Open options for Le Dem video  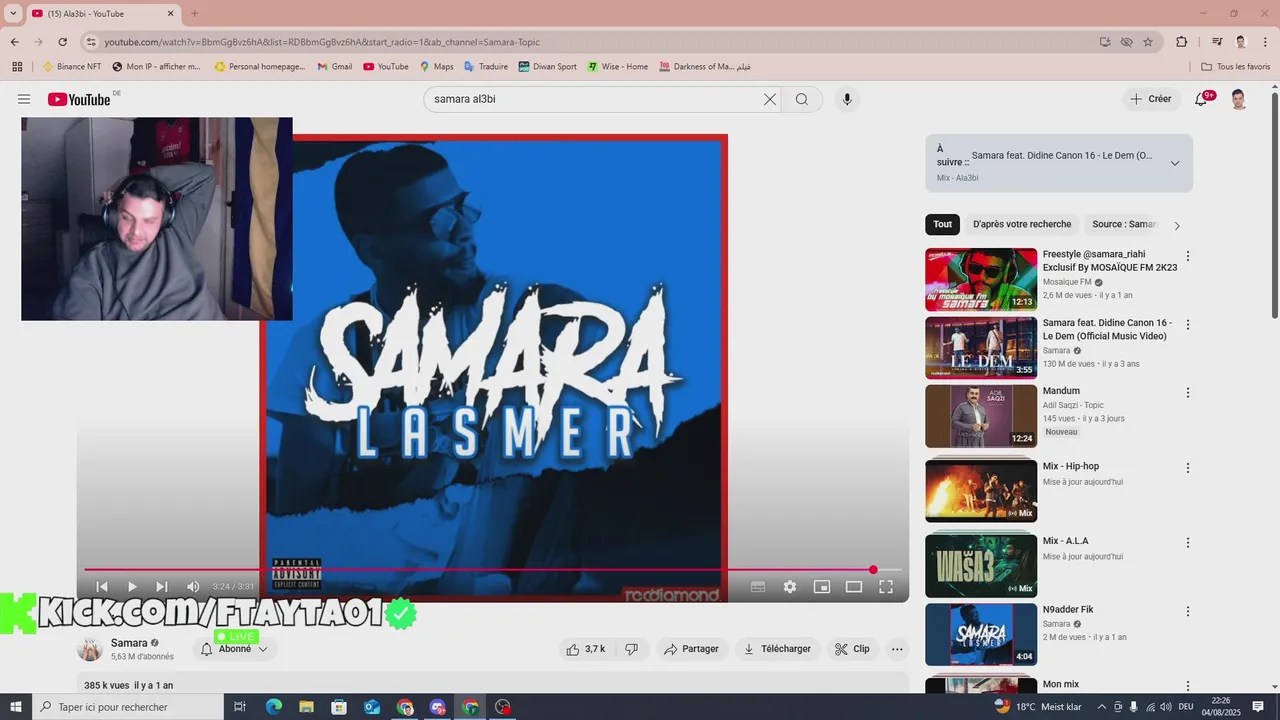(1188, 325)
